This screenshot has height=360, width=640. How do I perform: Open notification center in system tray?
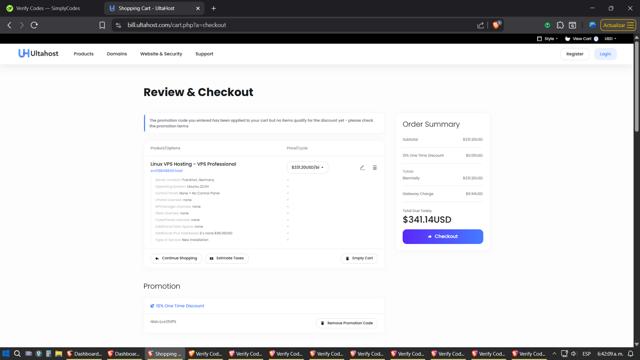pyautogui.click(x=631, y=354)
